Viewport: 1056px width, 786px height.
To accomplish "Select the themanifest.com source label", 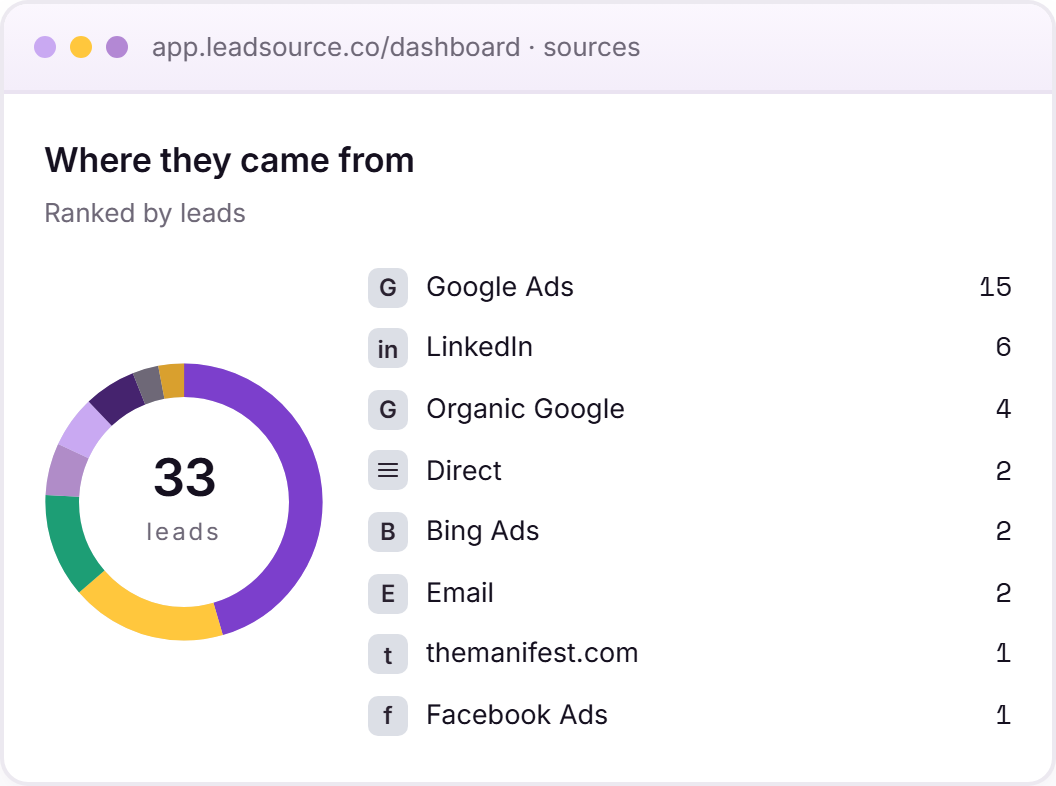I will [x=532, y=653].
